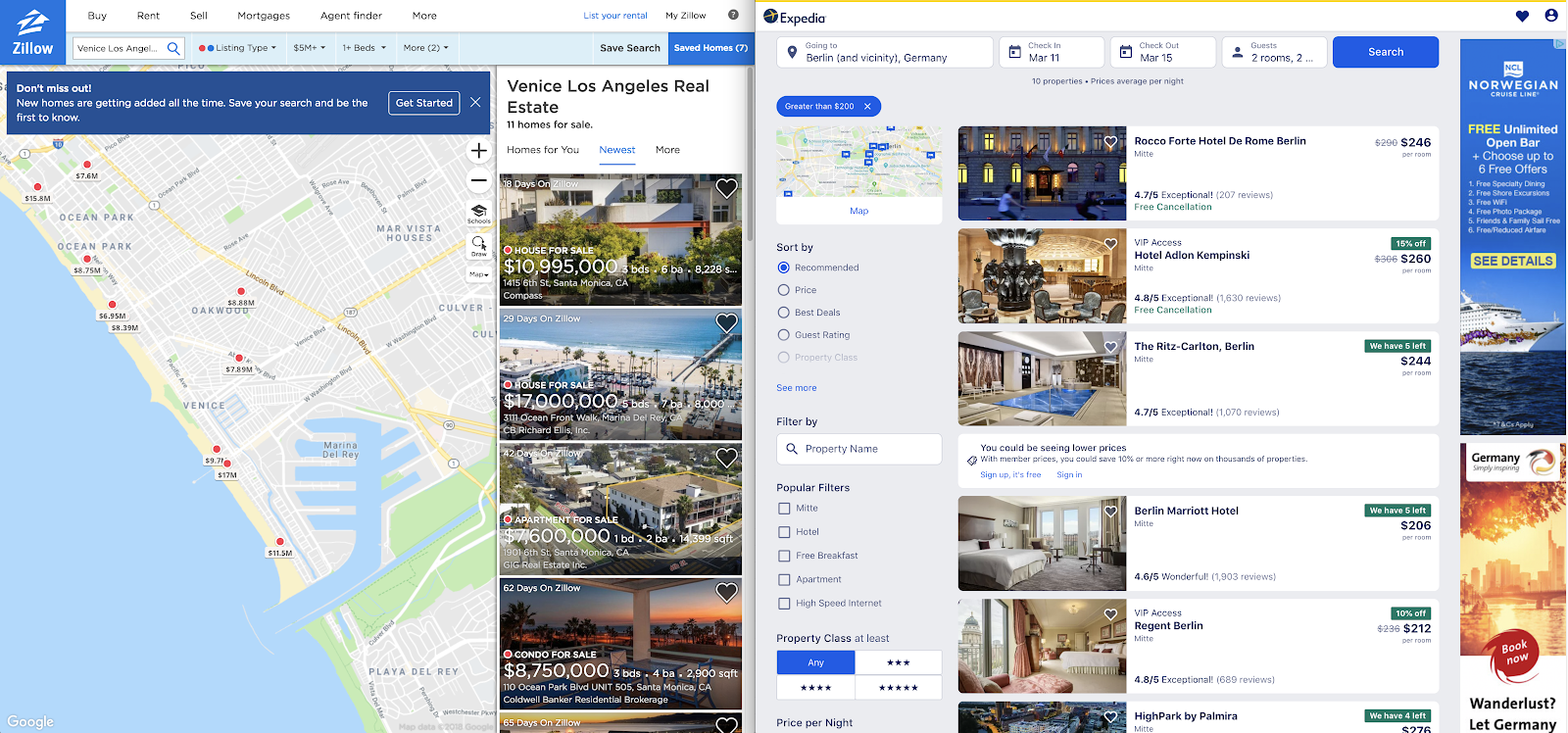Favorite Berlin Marriott Hotel
1568x733 pixels.
(1110, 512)
